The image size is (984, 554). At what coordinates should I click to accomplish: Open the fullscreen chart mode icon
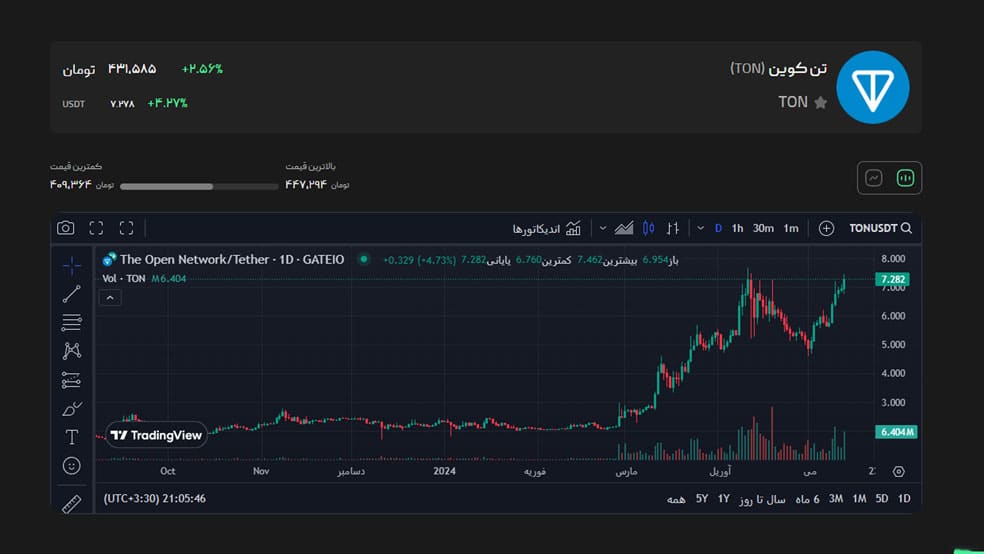click(x=96, y=228)
